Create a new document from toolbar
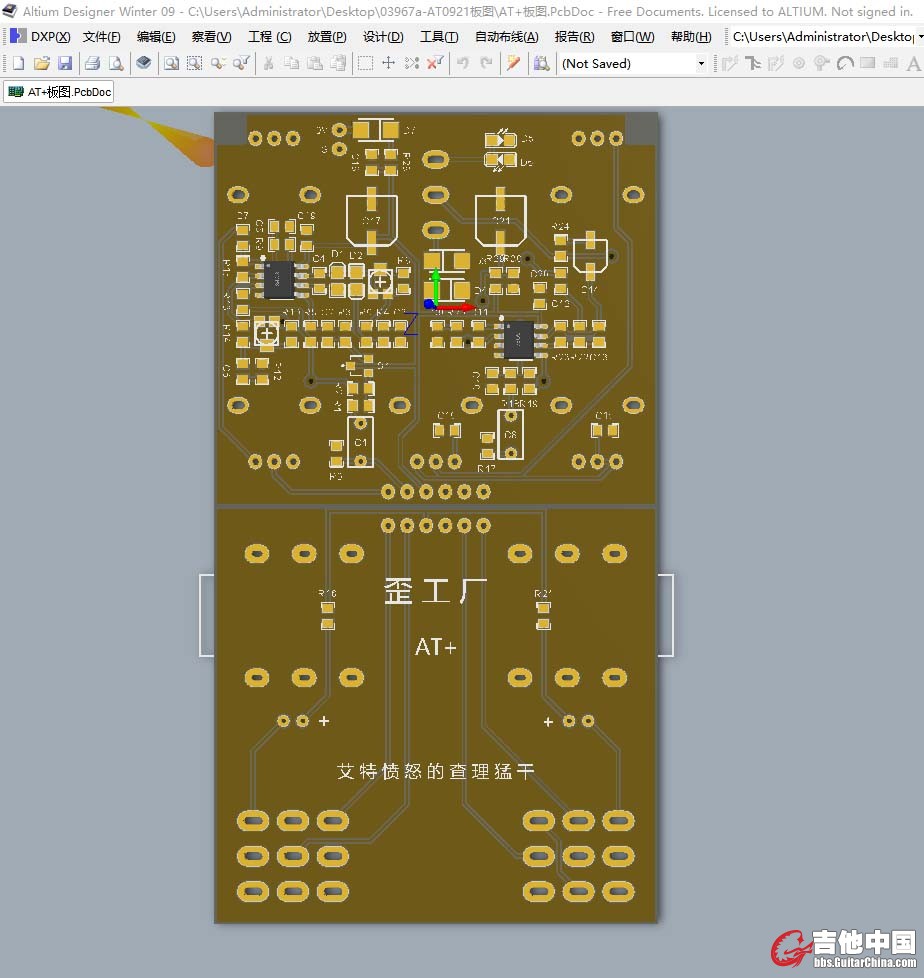The width and height of the screenshot is (924, 978). pos(18,63)
